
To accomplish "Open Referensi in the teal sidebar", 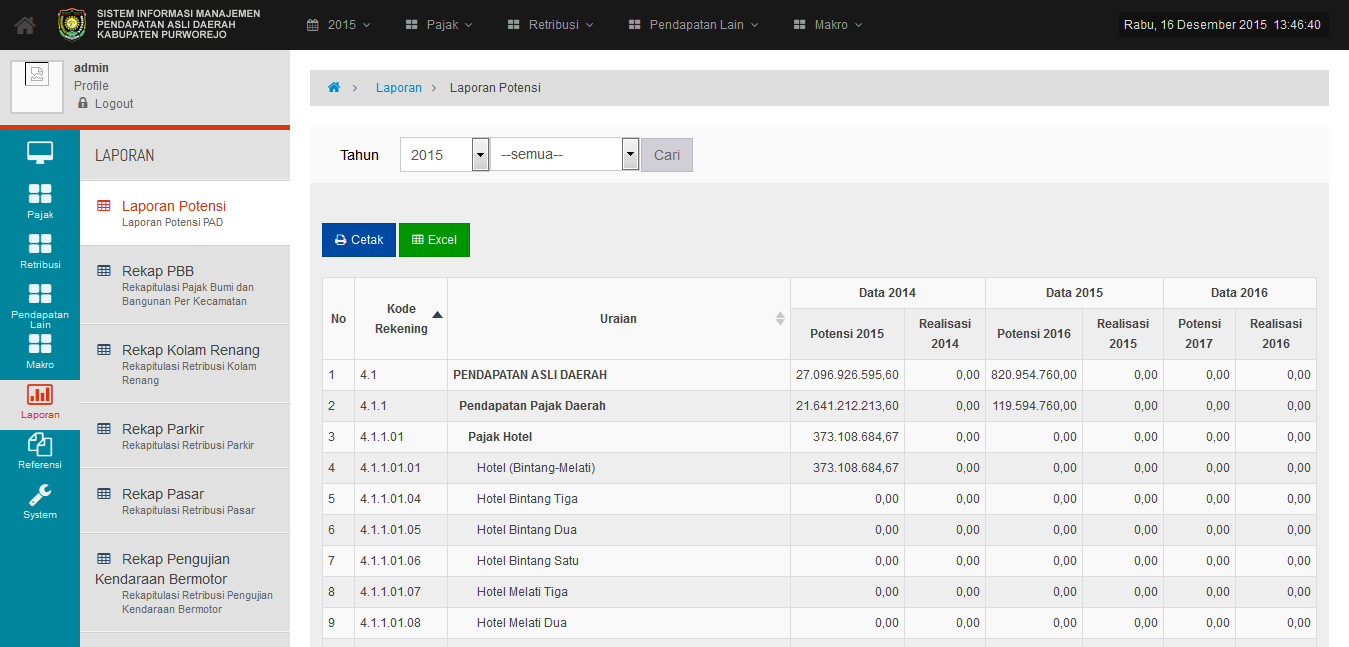I will coord(40,452).
